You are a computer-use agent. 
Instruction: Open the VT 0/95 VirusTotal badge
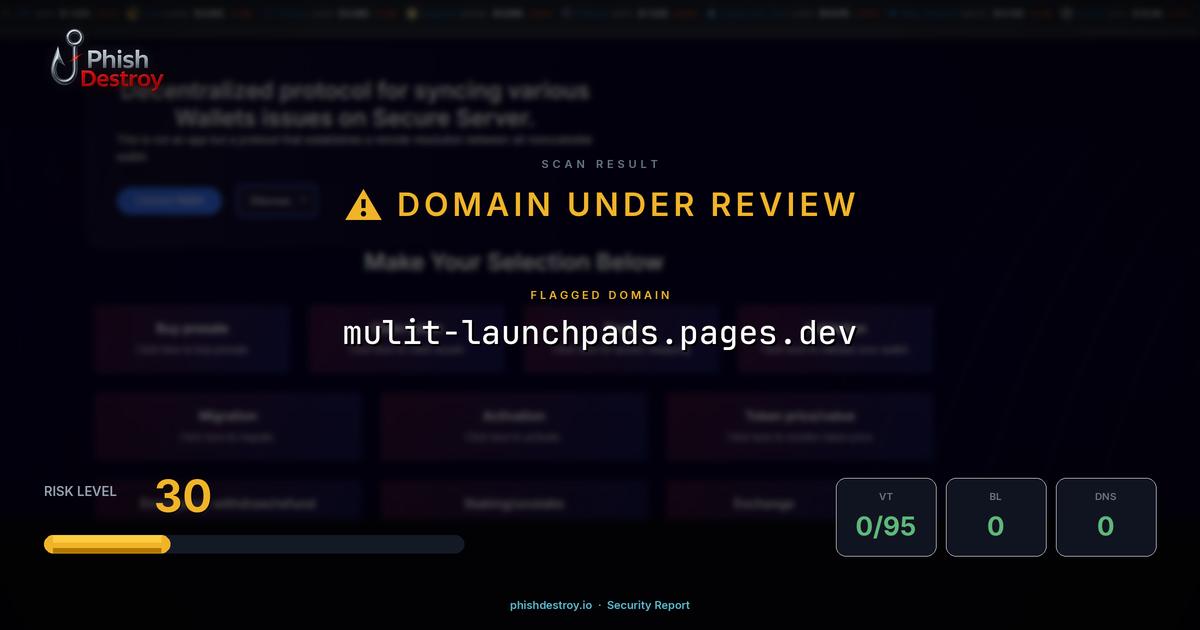click(886, 517)
